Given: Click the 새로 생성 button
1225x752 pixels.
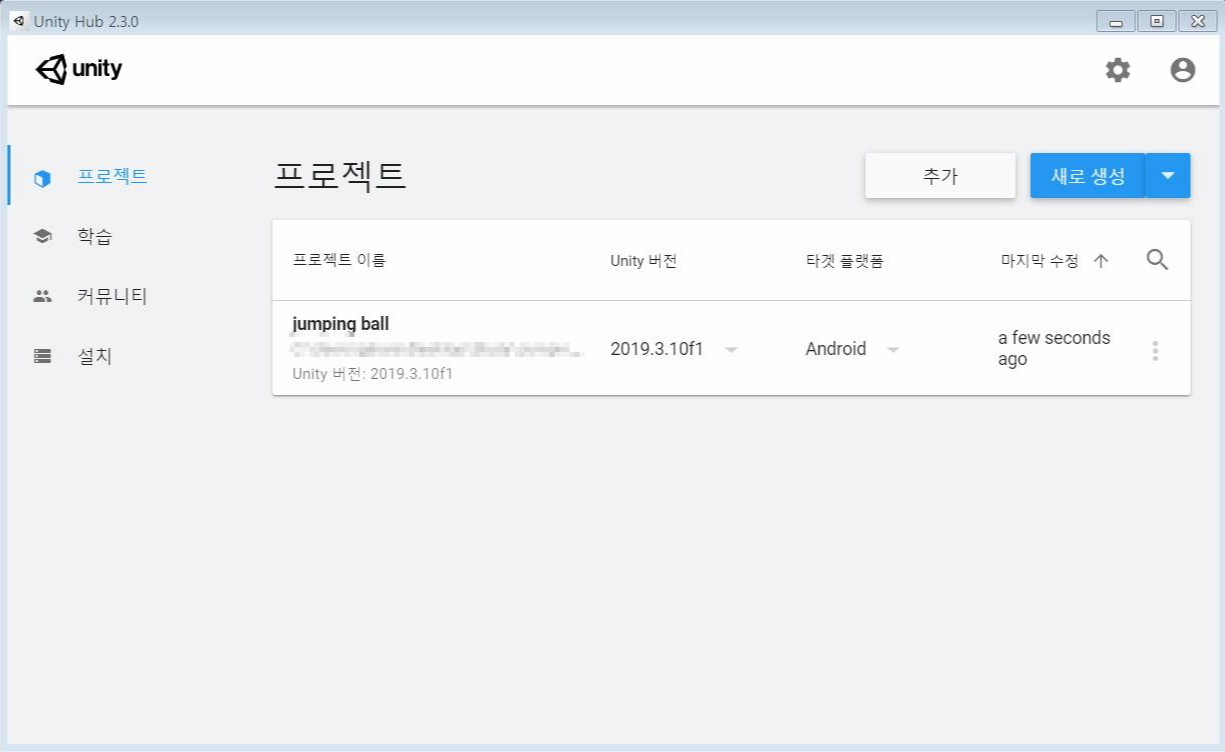Looking at the screenshot, I should (x=1088, y=176).
